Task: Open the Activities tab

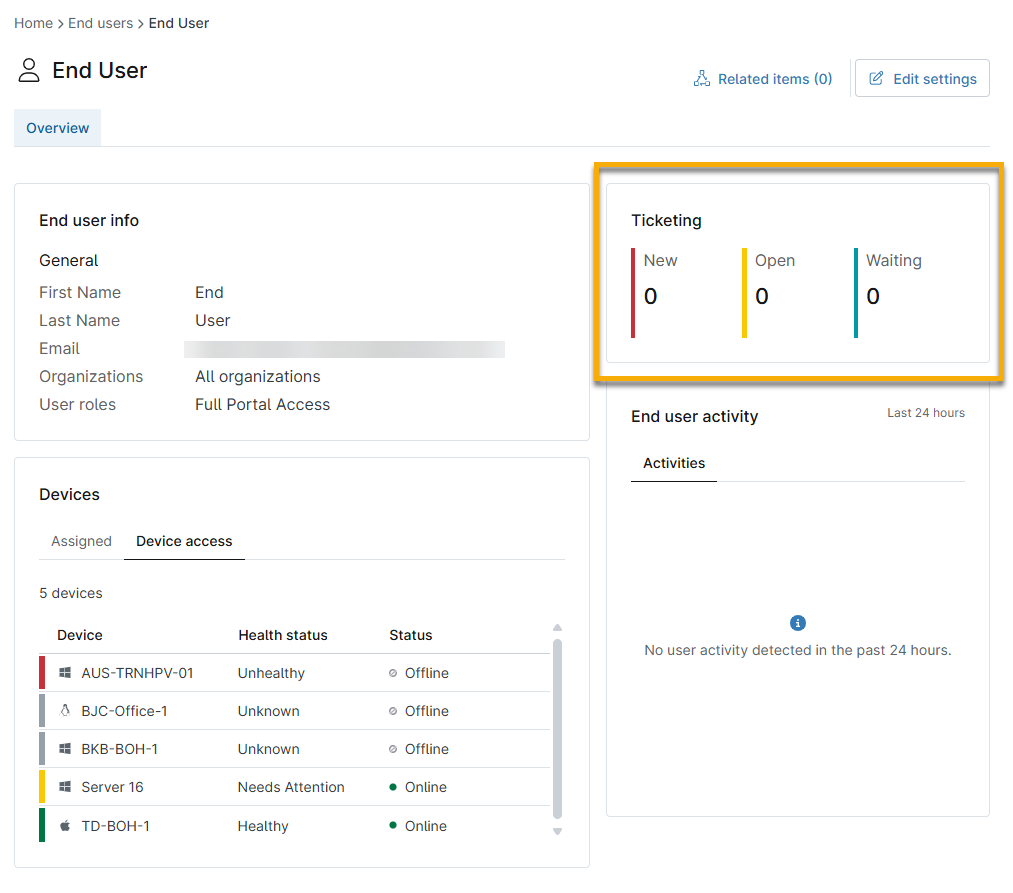Action: coord(673,463)
